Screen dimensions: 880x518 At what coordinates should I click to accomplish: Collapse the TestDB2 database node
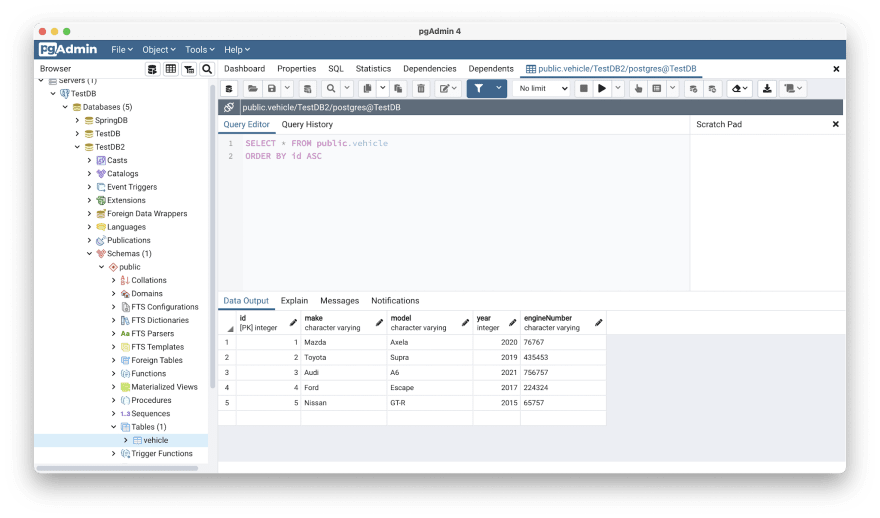(x=77, y=147)
